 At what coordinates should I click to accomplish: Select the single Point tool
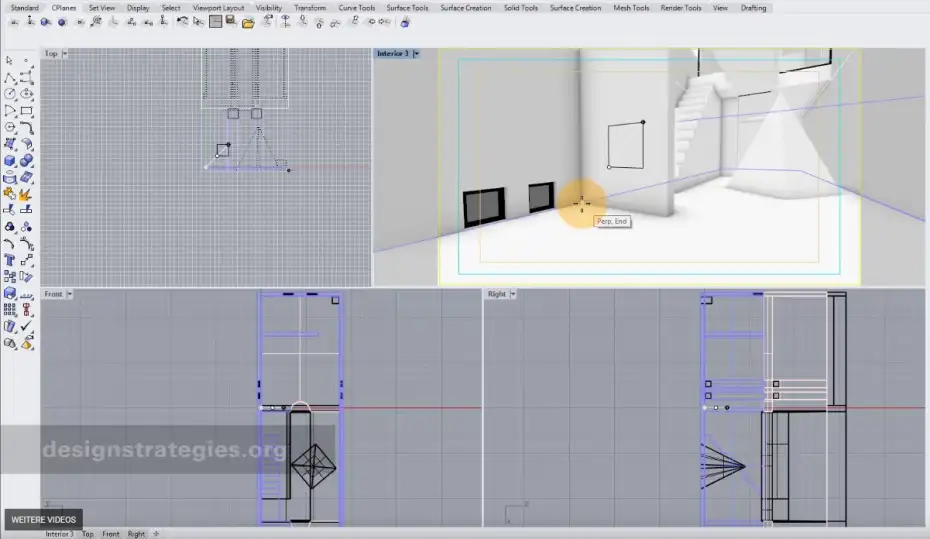pyautogui.click(x=26, y=60)
